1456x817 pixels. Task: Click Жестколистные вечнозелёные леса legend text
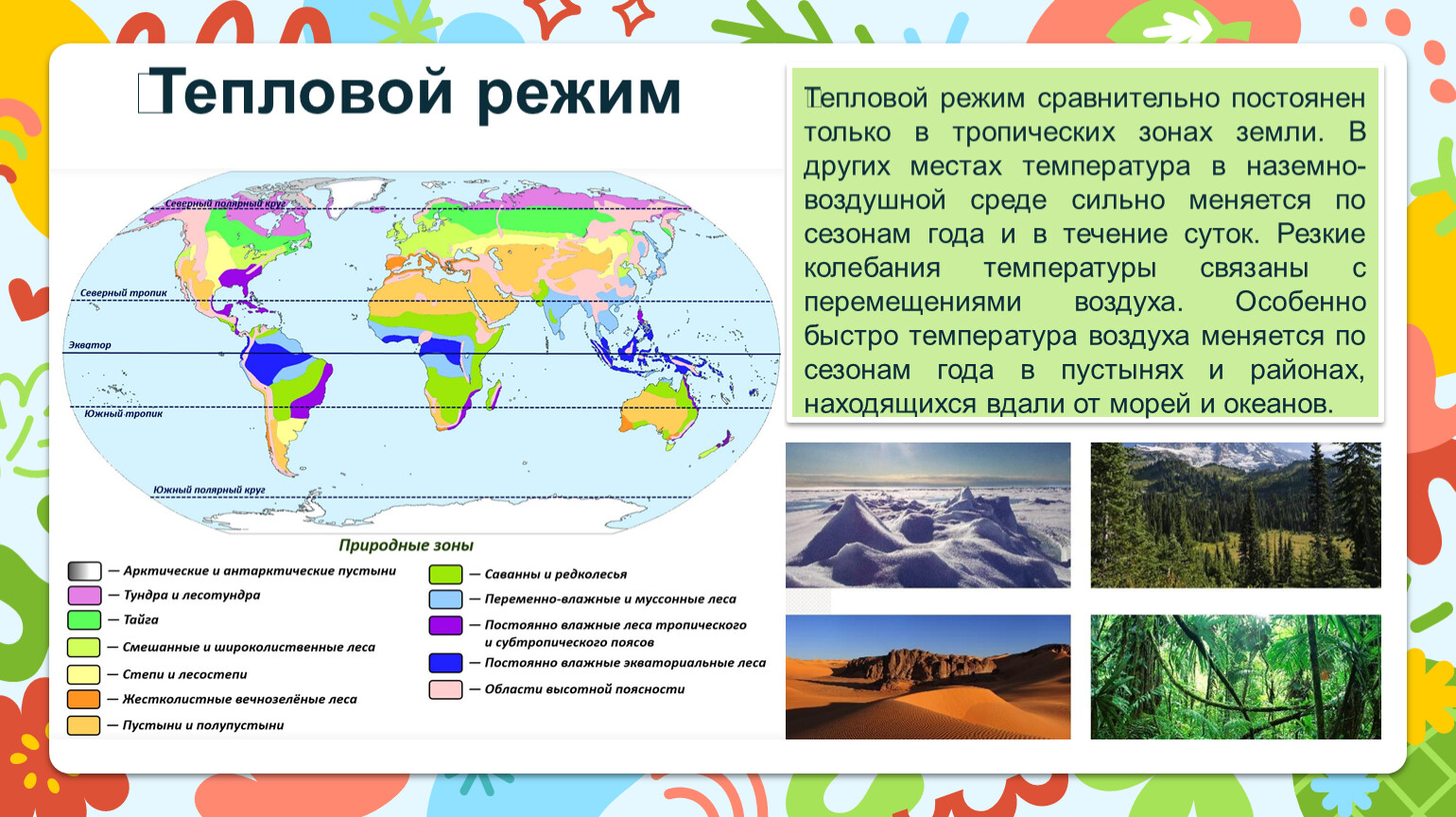point(240,700)
